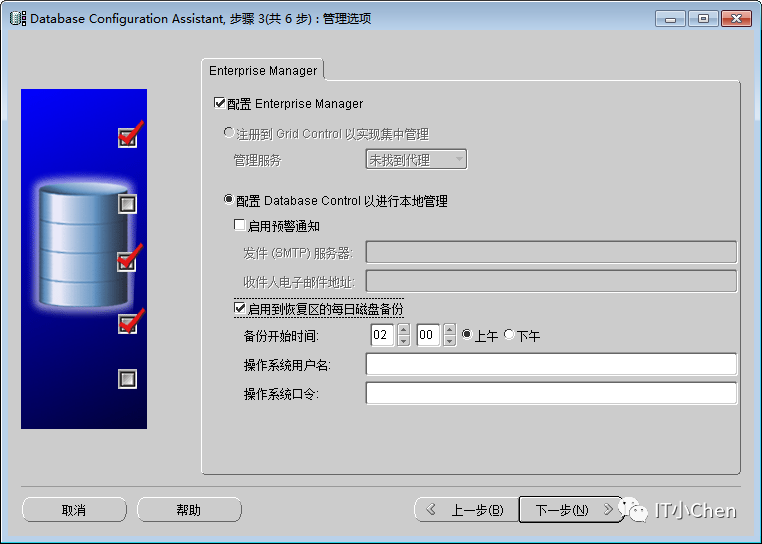This screenshot has height=544, width=762.
Task: Close the Database Configuration Assistant window
Action: pyautogui.click(x=736, y=19)
